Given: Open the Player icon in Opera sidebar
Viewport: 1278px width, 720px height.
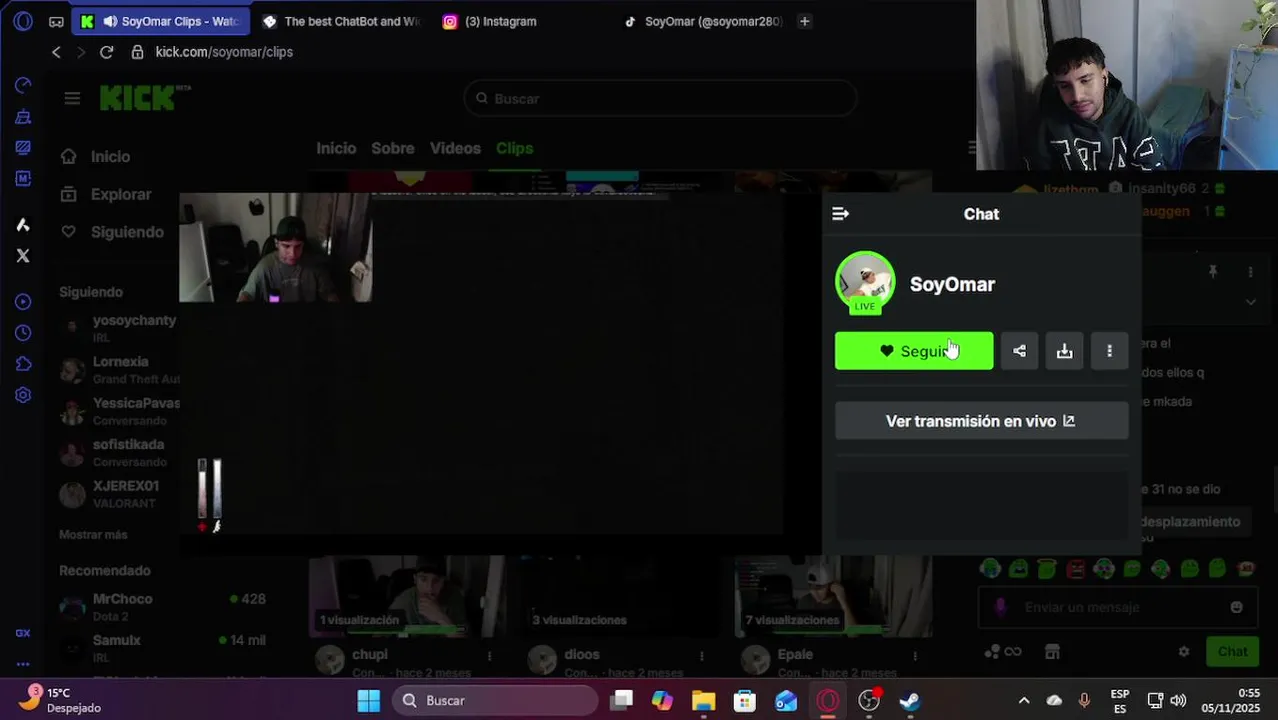Looking at the screenshot, I should coord(23,302).
